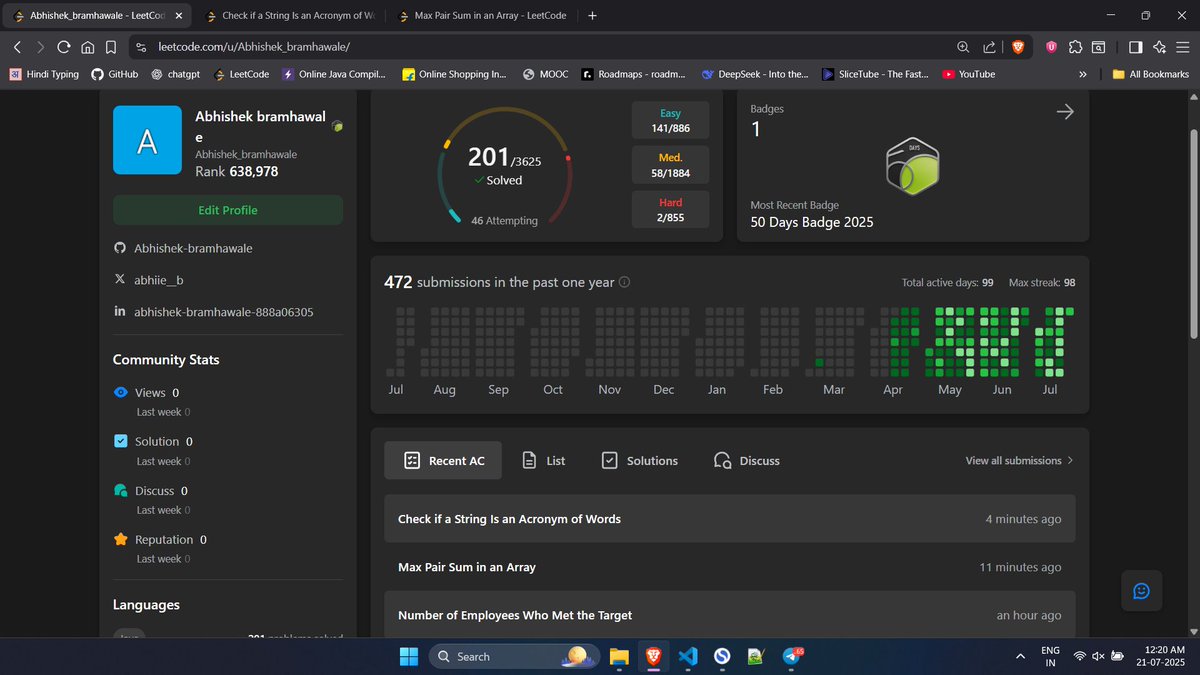Open the browser home page icon

(x=88, y=47)
